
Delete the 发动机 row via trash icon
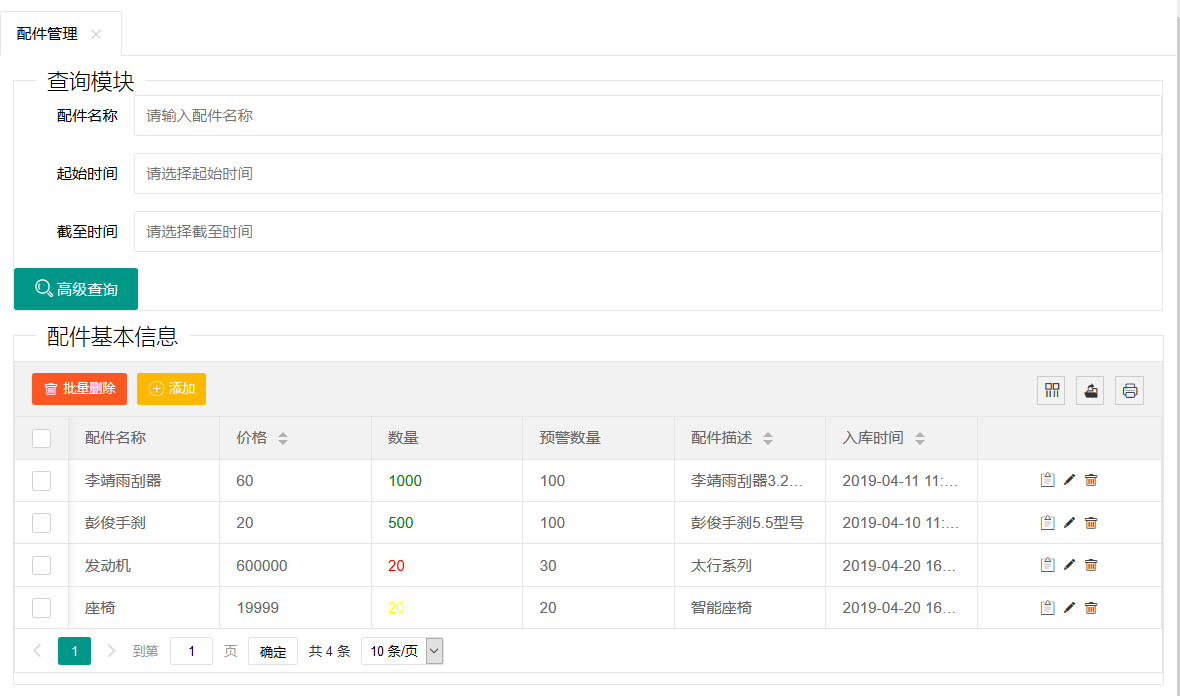(x=1091, y=565)
